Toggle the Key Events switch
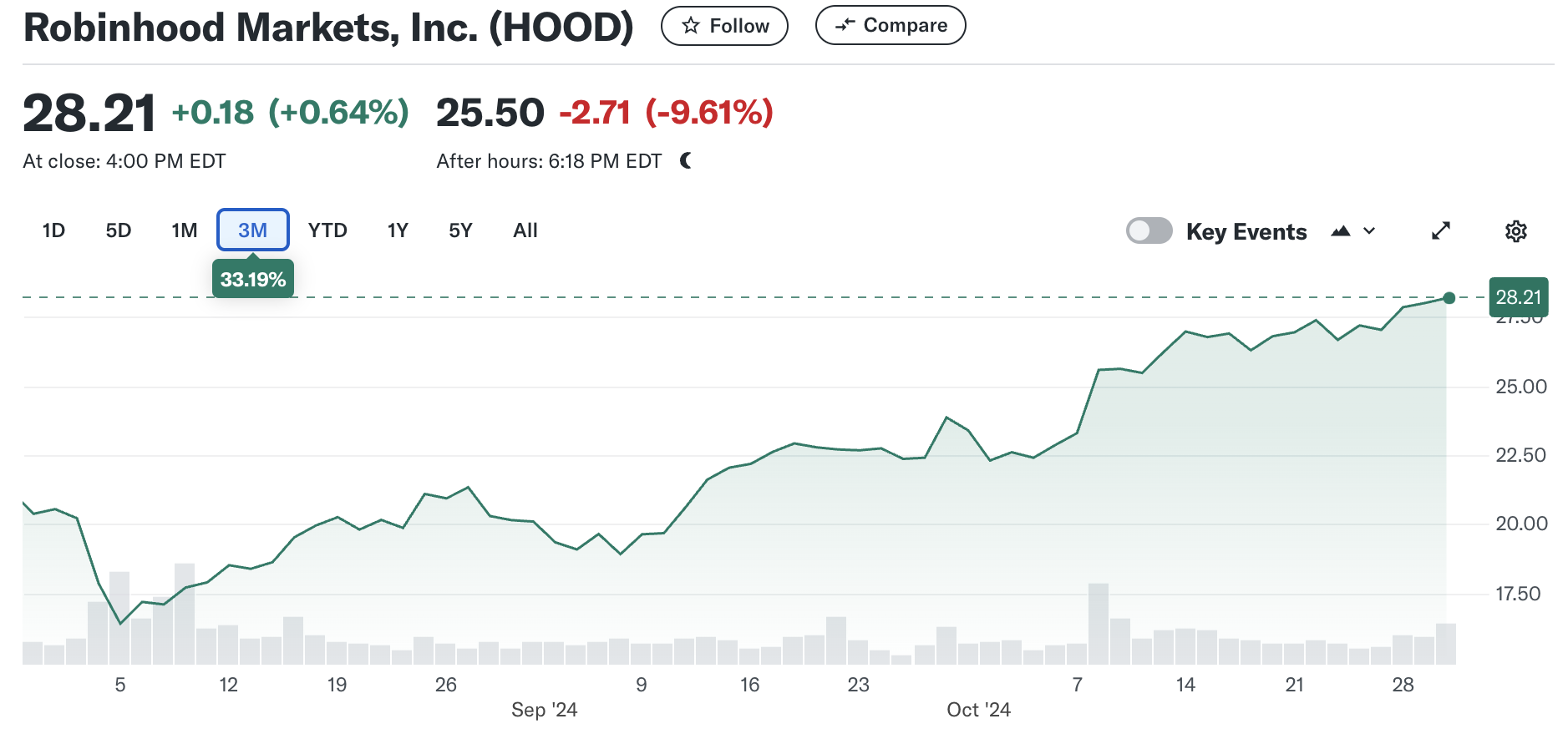The height and width of the screenshot is (739, 1568). coord(1149,230)
